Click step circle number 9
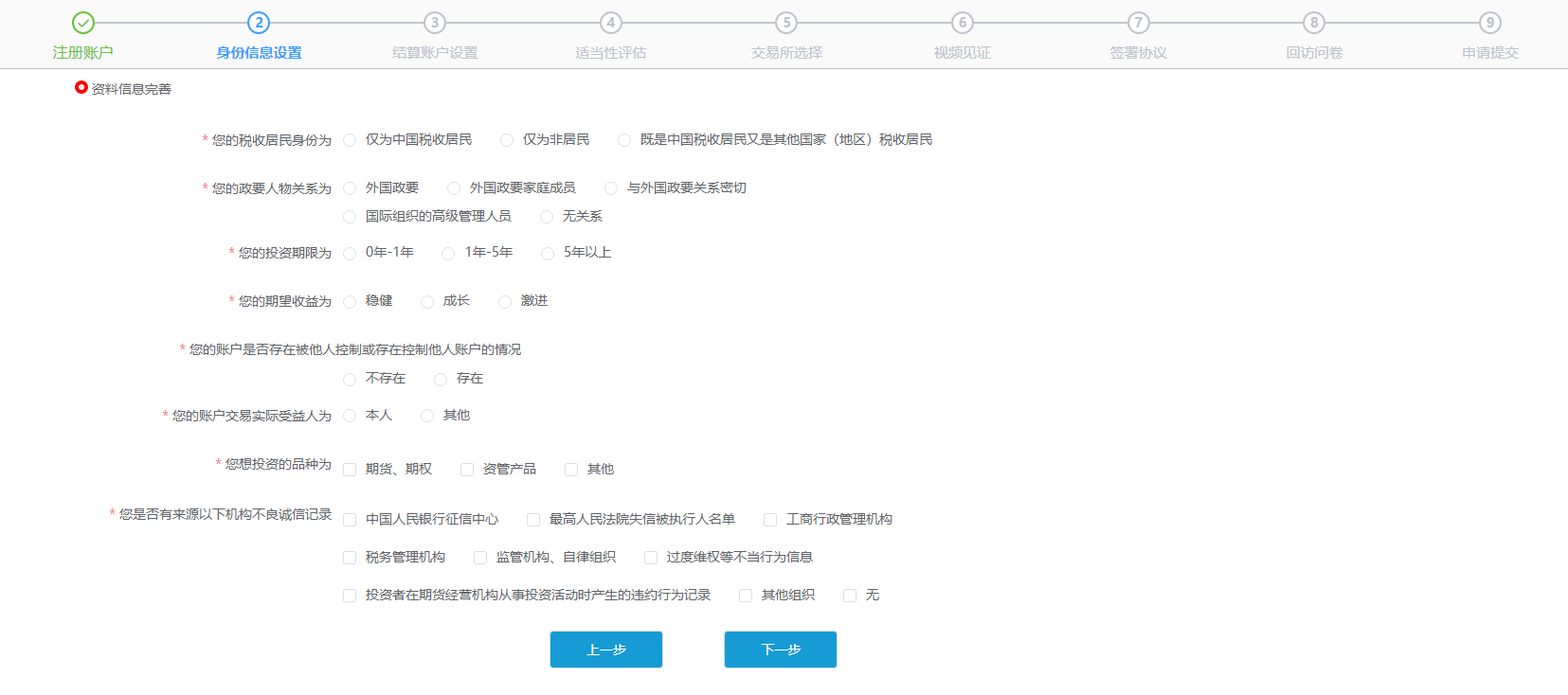The height and width of the screenshot is (695, 1568). coord(1490,23)
